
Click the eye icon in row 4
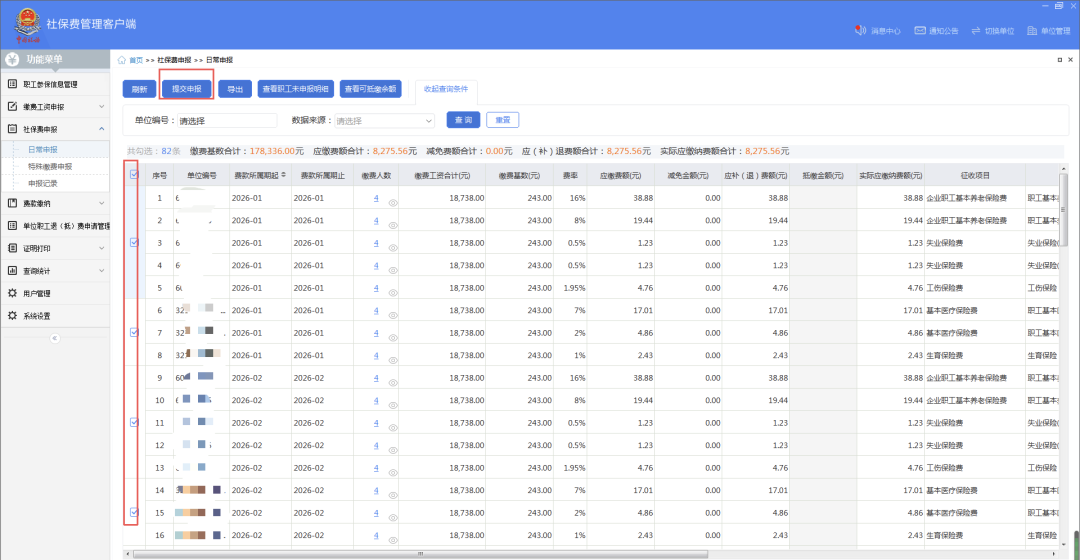[393, 270]
